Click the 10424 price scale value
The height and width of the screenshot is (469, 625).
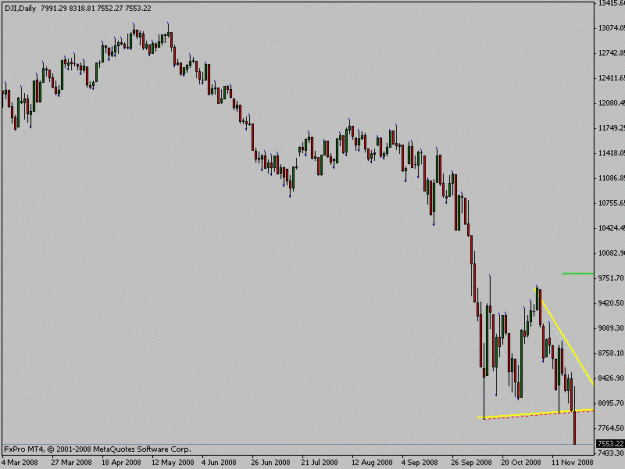(x=611, y=228)
